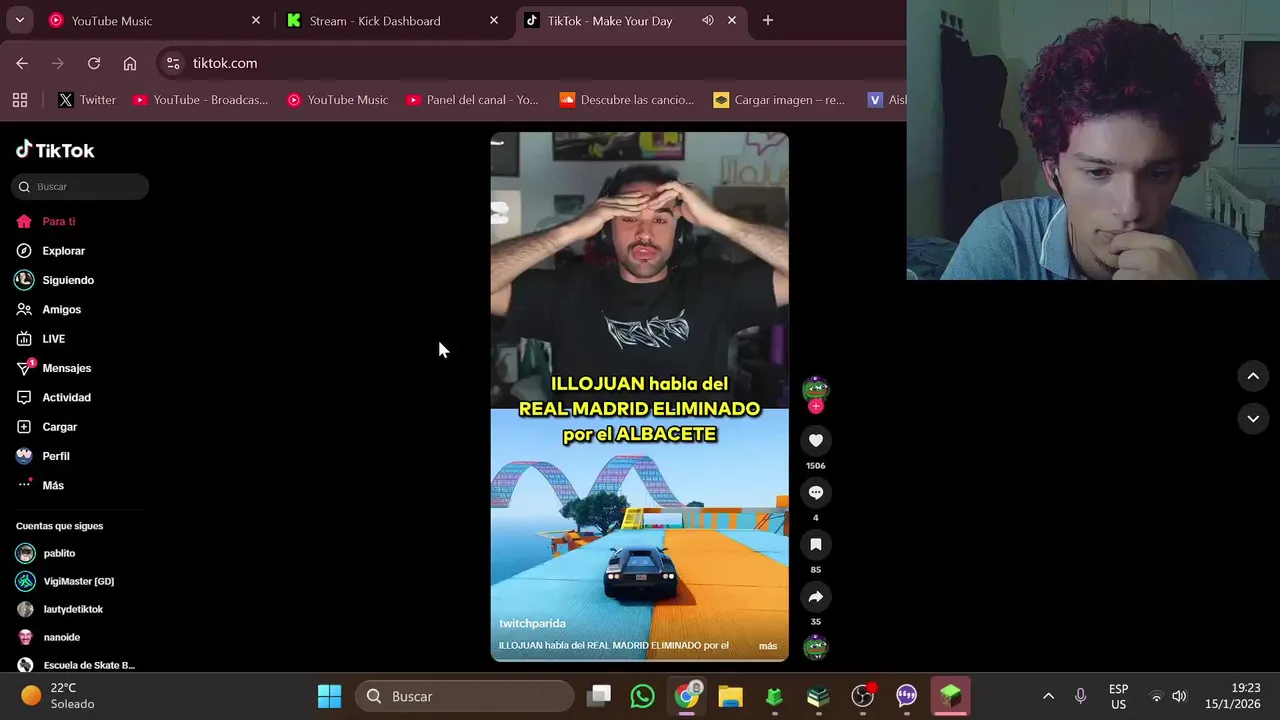The height and width of the screenshot is (720, 1280).
Task: Click the TikTok logo
Action: pos(55,150)
